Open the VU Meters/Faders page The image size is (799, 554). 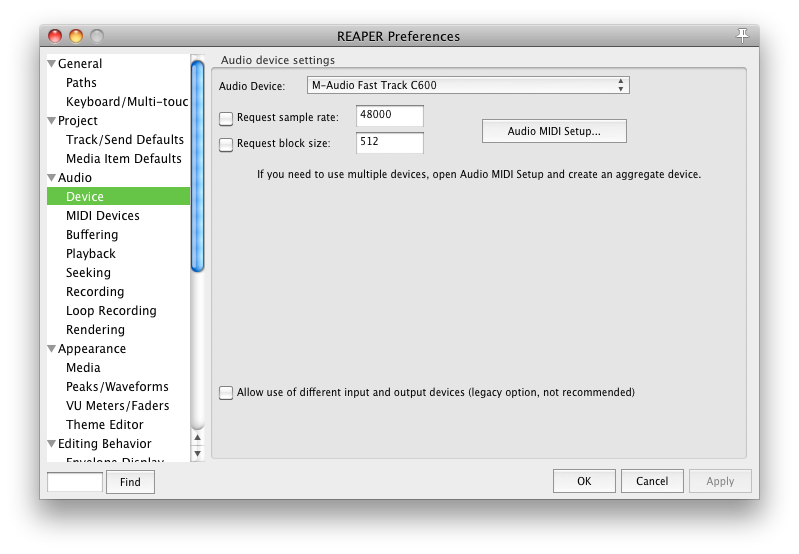[x=118, y=406]
